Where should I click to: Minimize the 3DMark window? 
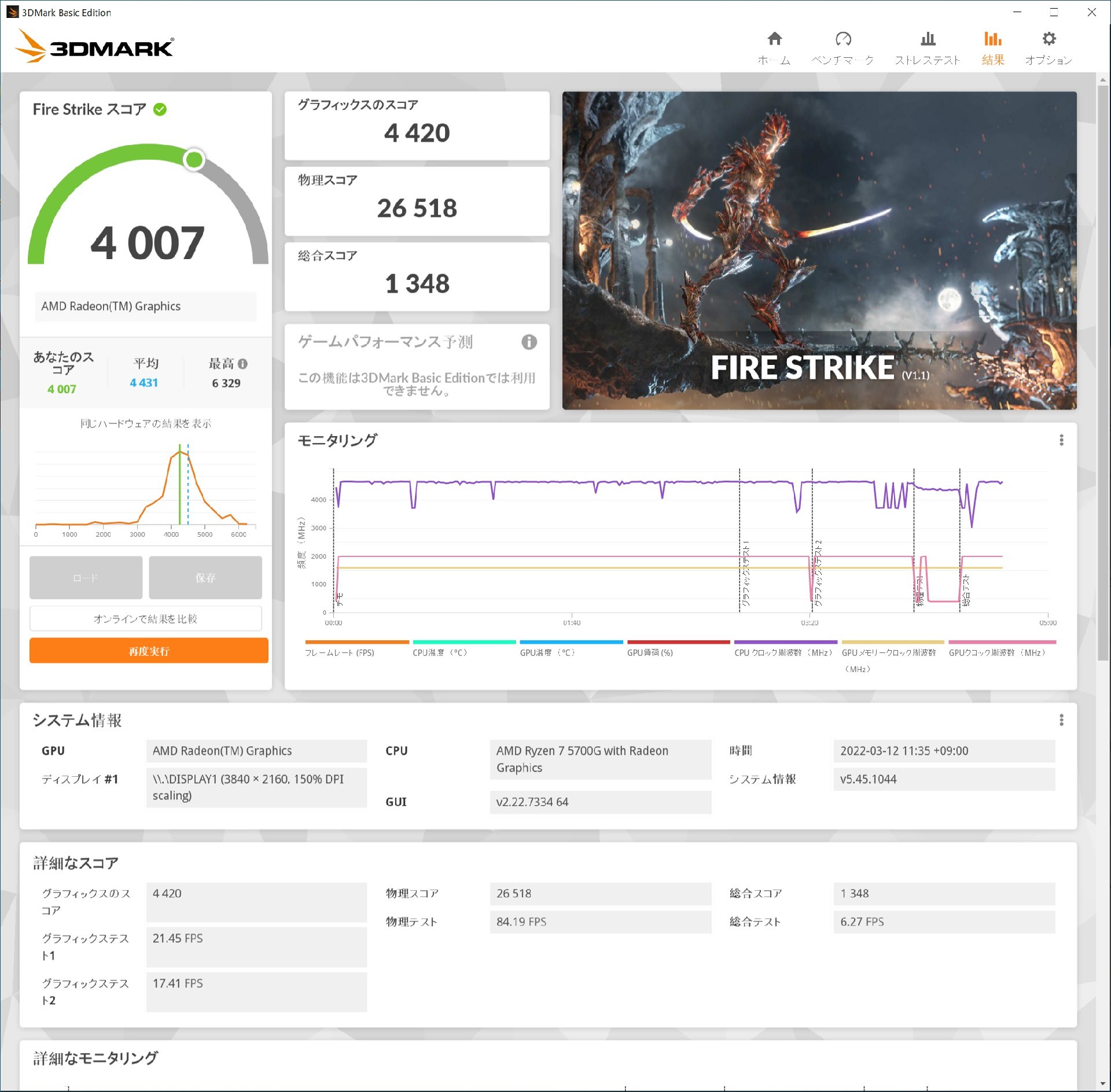(1017, 12)
